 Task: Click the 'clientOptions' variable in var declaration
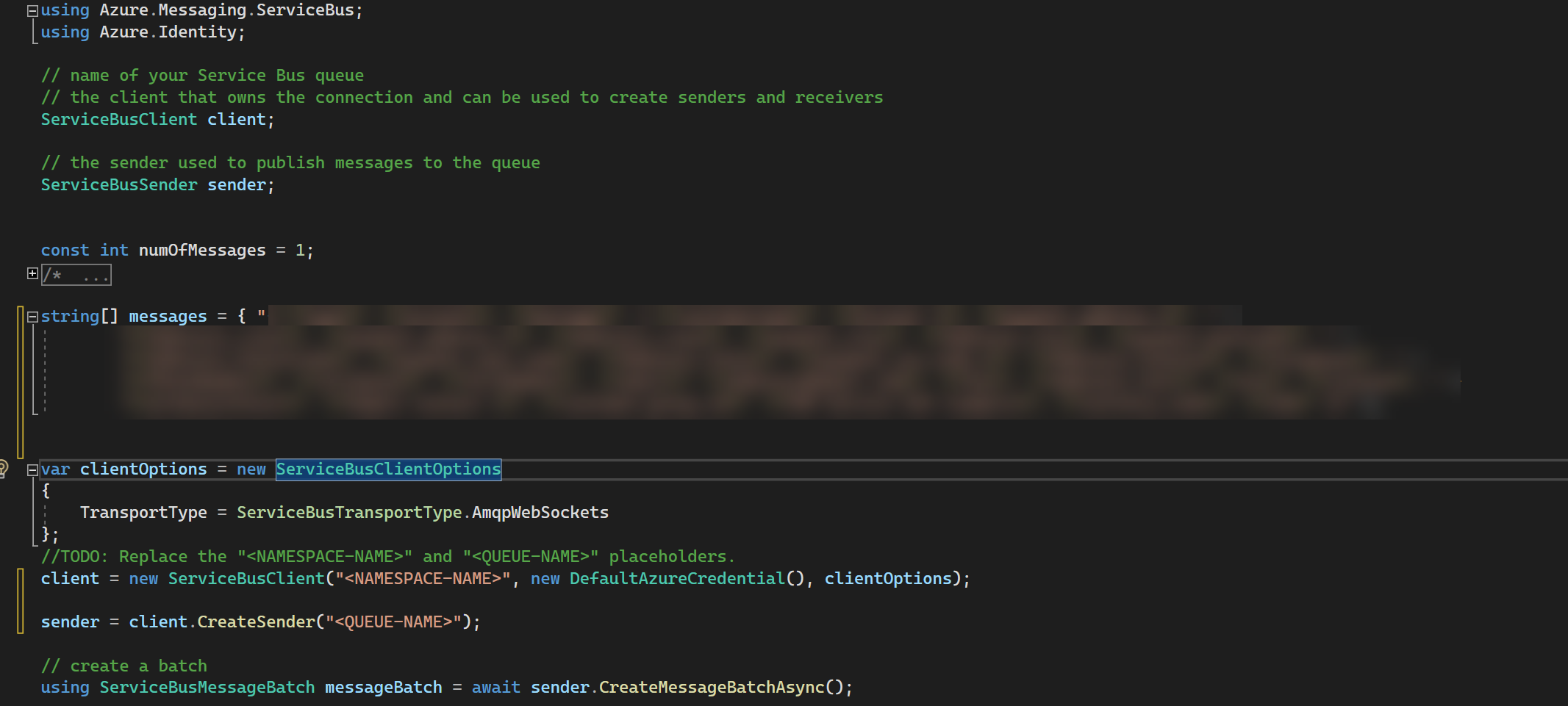click(143, 469)
